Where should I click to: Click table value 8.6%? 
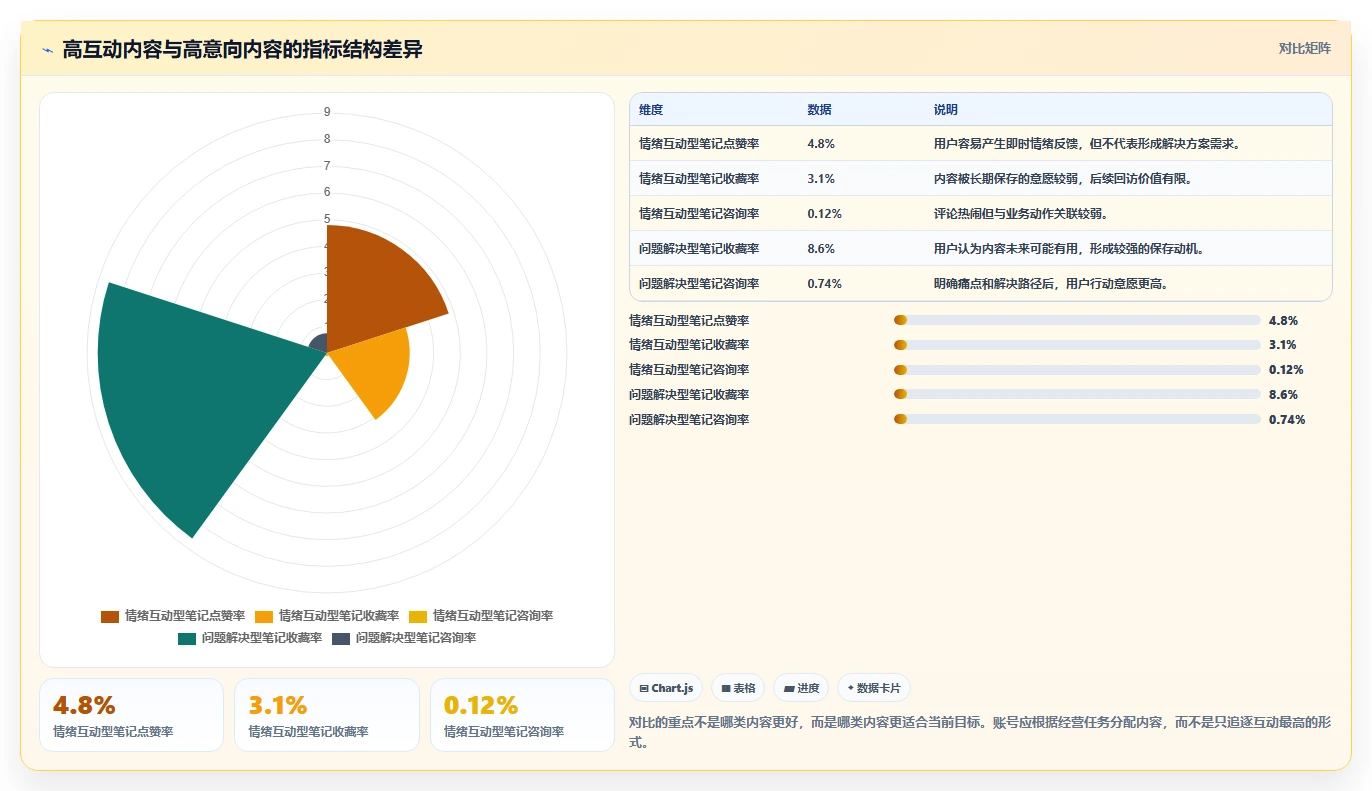821,249
